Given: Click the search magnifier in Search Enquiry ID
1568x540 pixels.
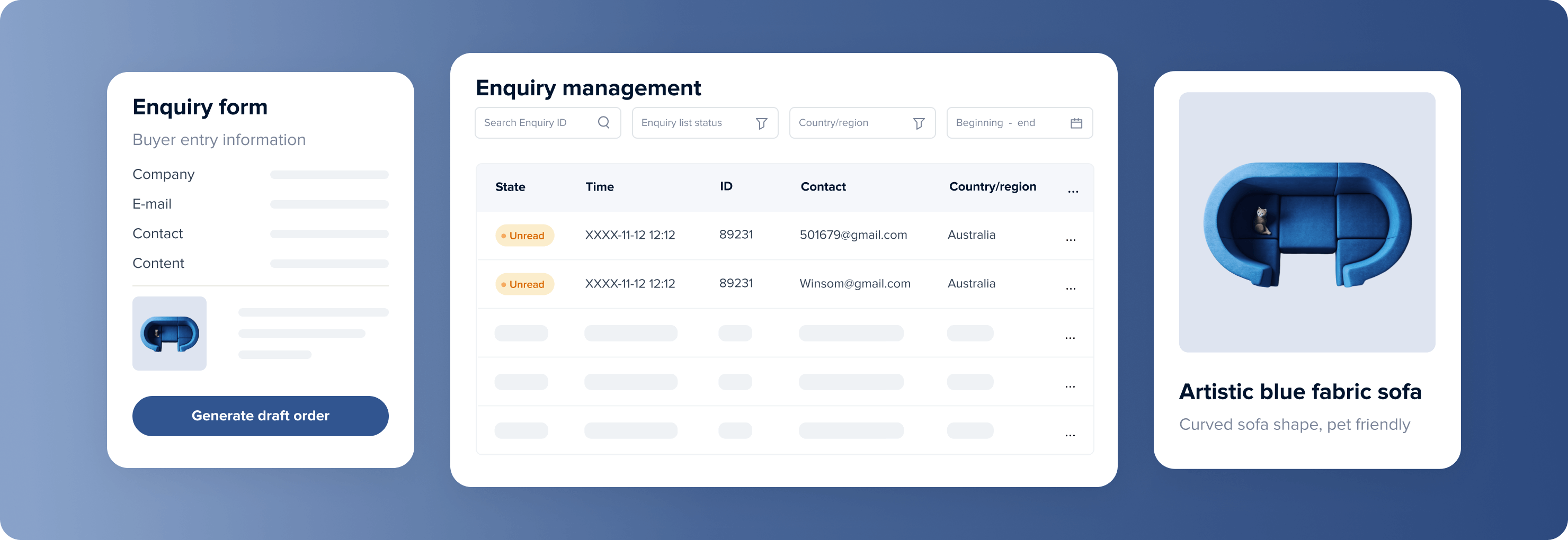Looking at the screenshot, I should [604, 122].
